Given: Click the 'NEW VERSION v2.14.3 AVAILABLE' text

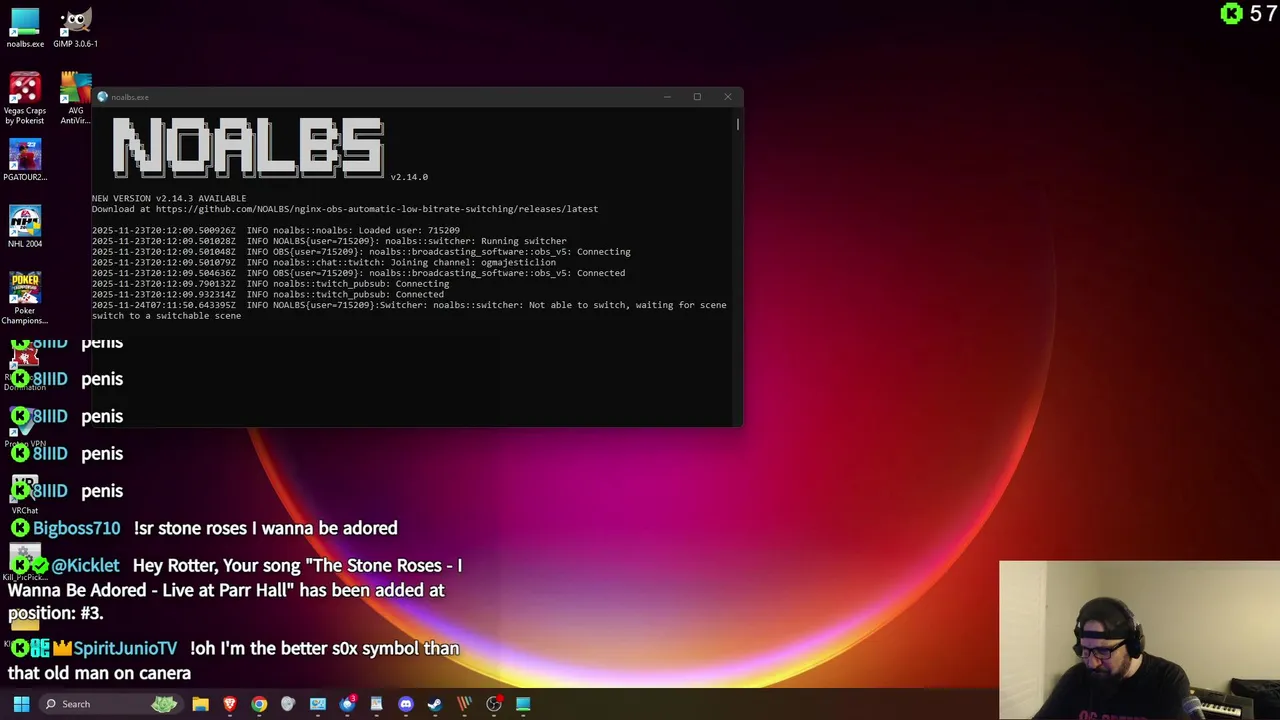Looking at the screenshot, I should coord(169,198).
